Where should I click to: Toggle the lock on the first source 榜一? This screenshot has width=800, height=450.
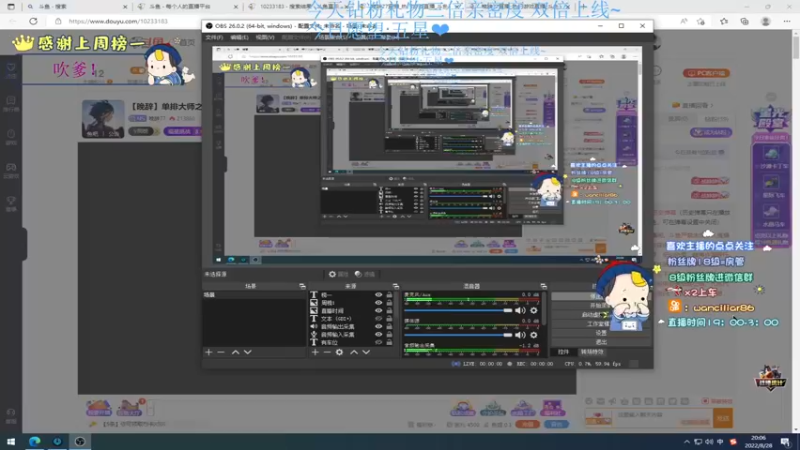click(x=389, y=295)
